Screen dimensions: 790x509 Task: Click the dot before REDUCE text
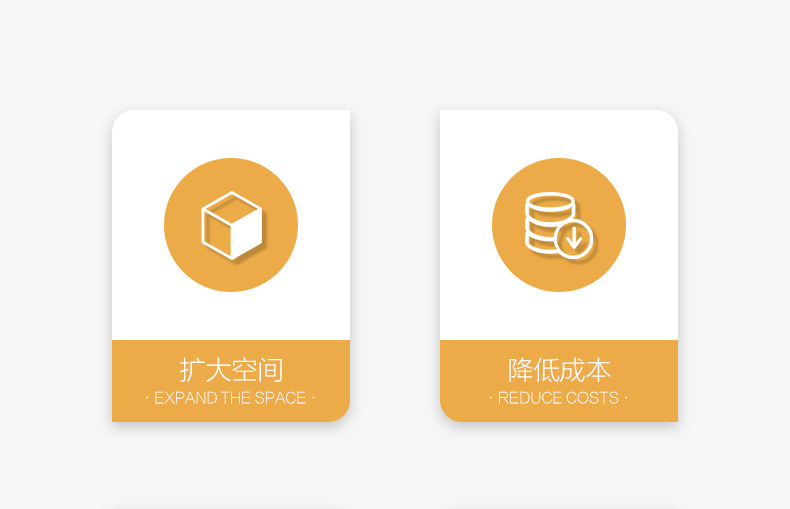point(491,398)
